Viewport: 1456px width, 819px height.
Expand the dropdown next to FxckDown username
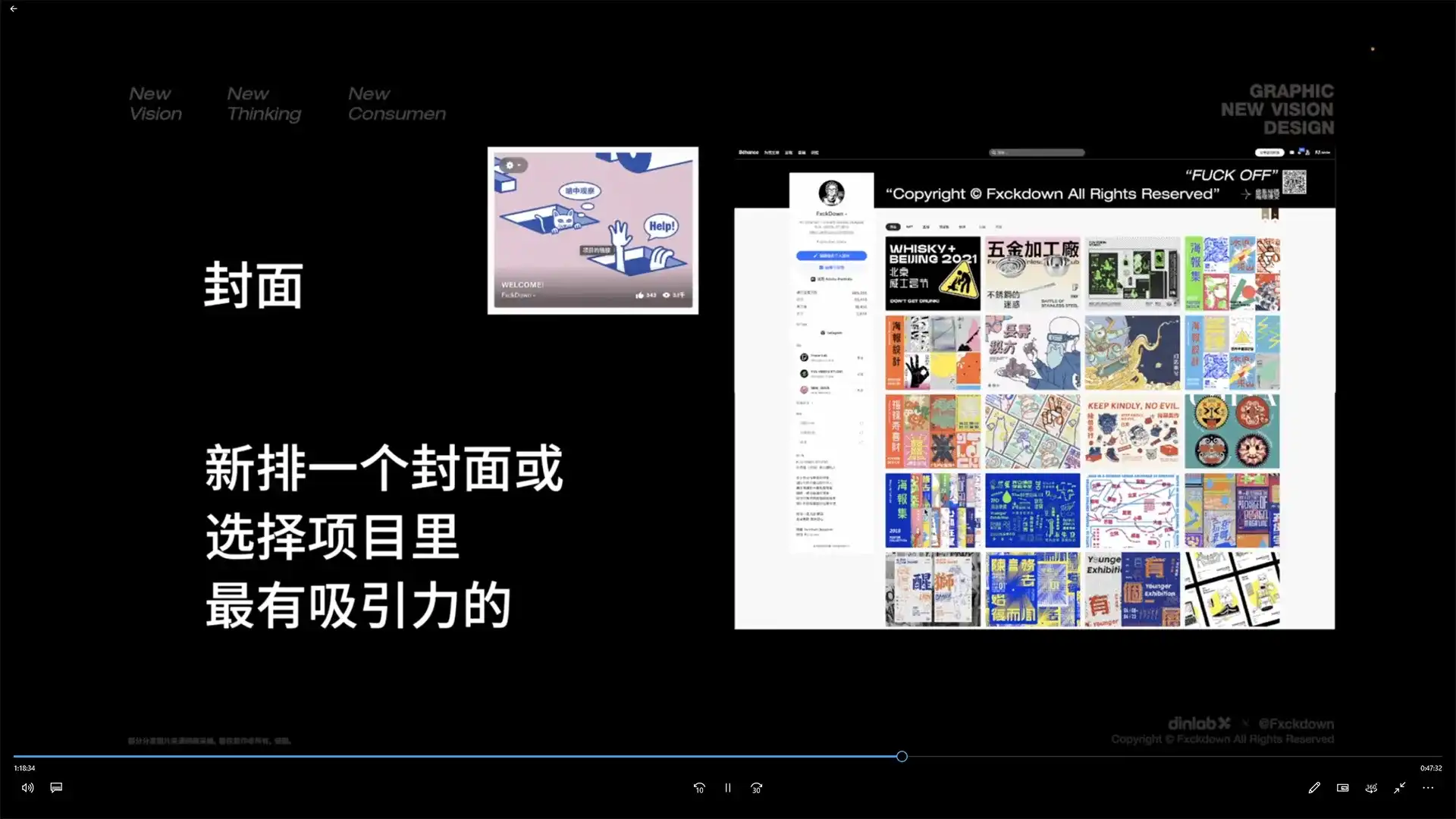point(847,213)
